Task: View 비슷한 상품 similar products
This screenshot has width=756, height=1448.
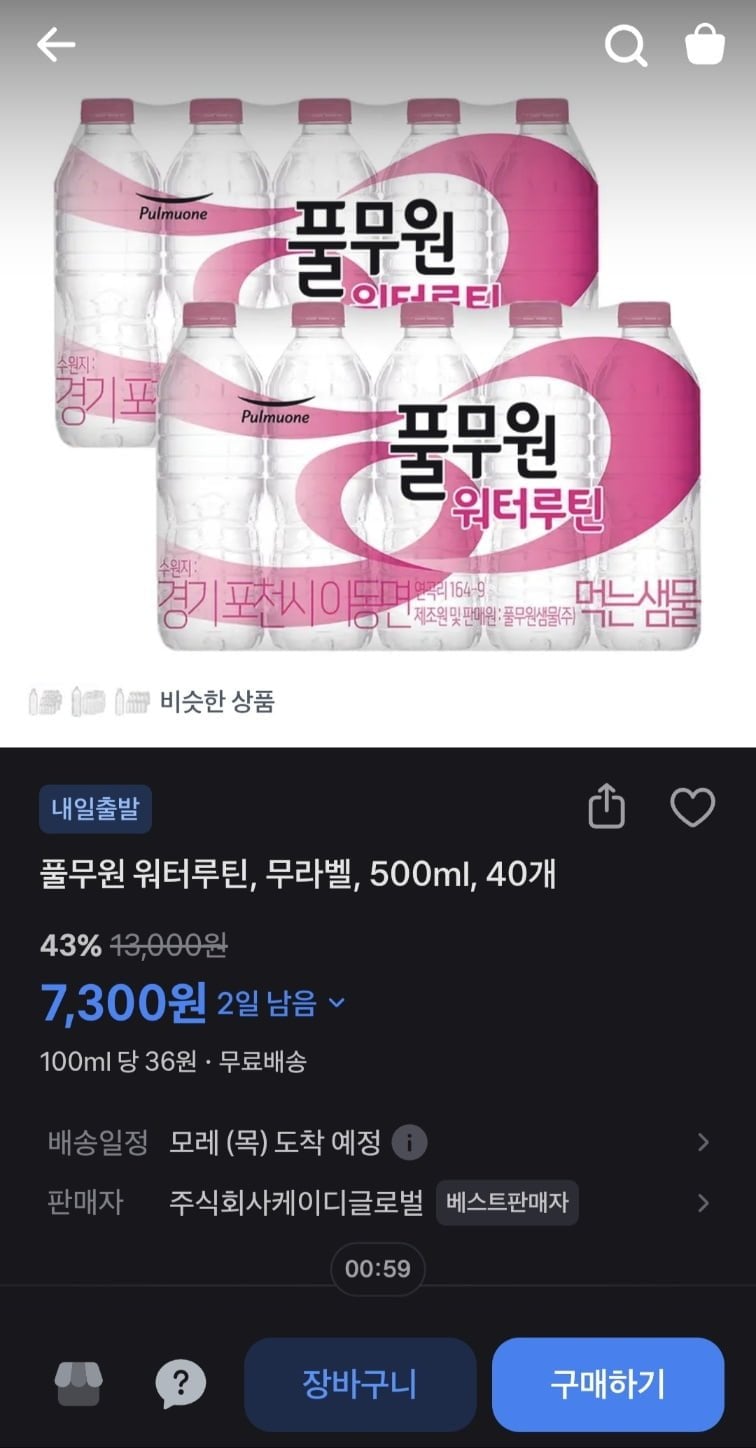Action: click(217, 702)
